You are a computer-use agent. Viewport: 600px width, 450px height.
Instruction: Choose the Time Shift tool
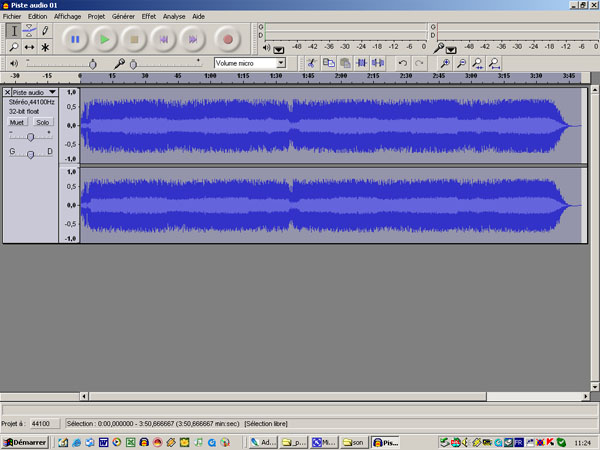pos(29,47)
